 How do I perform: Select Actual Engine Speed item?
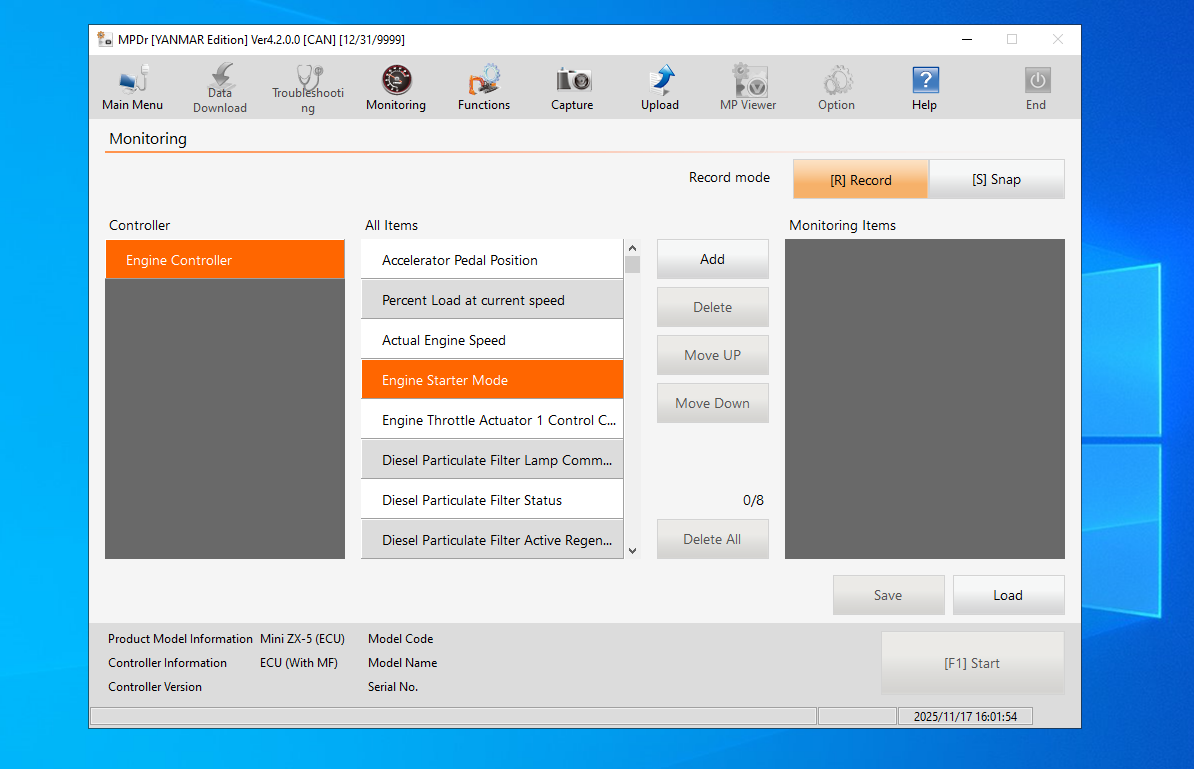[492, 340]
